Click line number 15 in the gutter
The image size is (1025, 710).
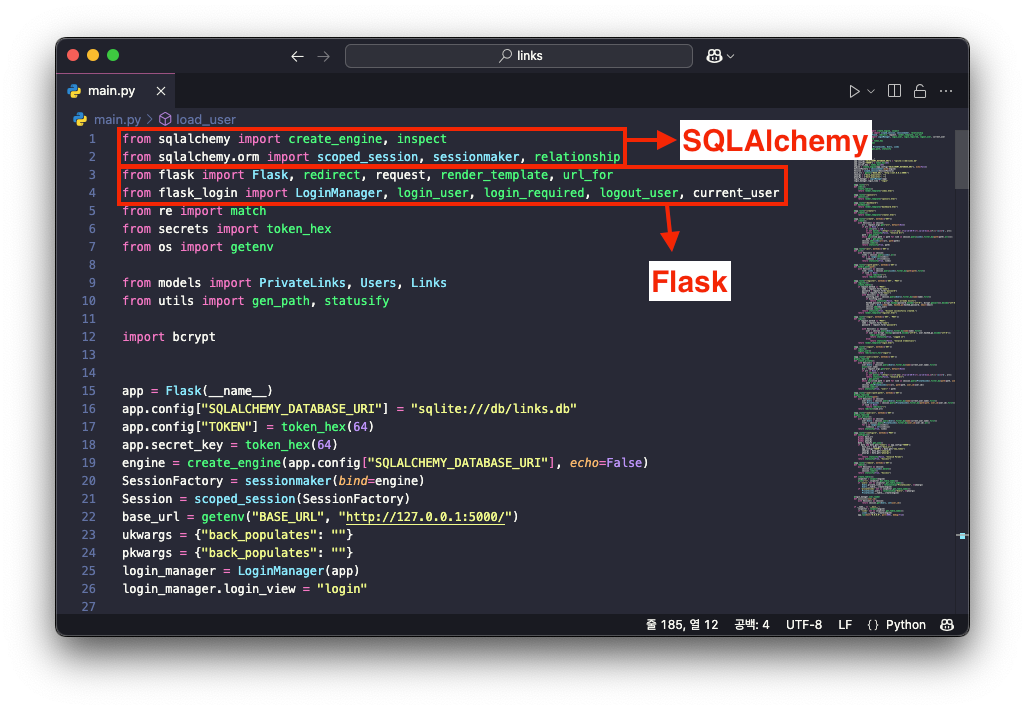click(x=88, y=390)
